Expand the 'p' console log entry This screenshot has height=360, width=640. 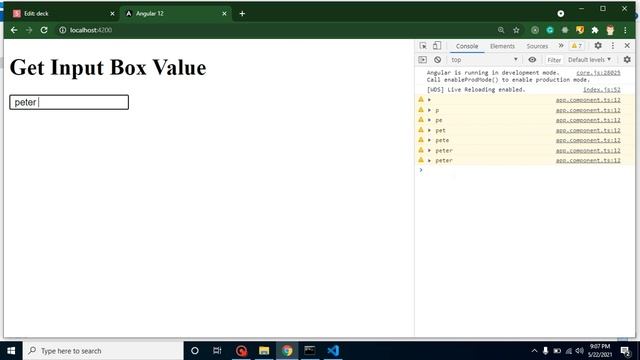tap(429, 110)
